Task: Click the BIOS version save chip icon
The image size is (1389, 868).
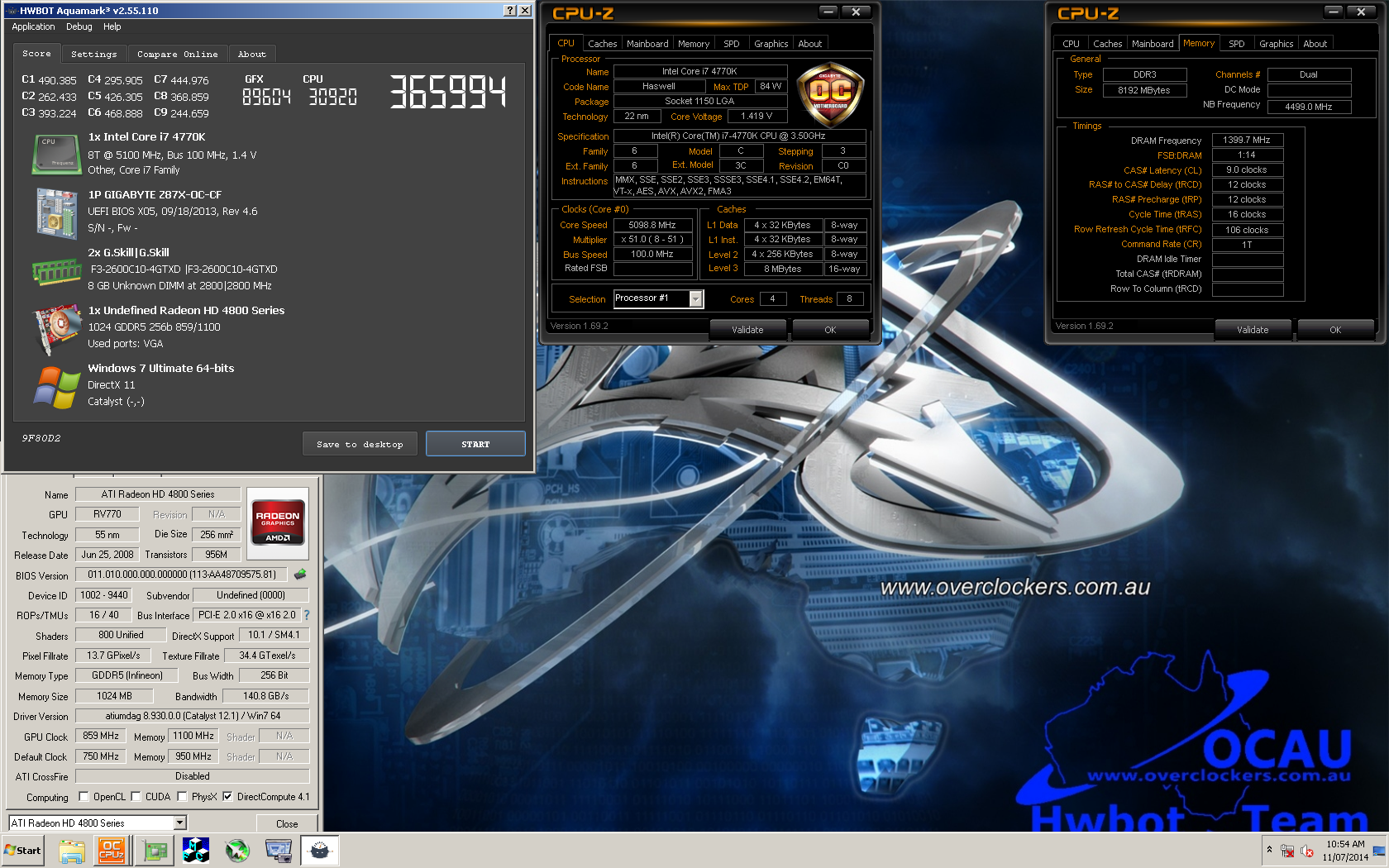Action: coord(300,574)
